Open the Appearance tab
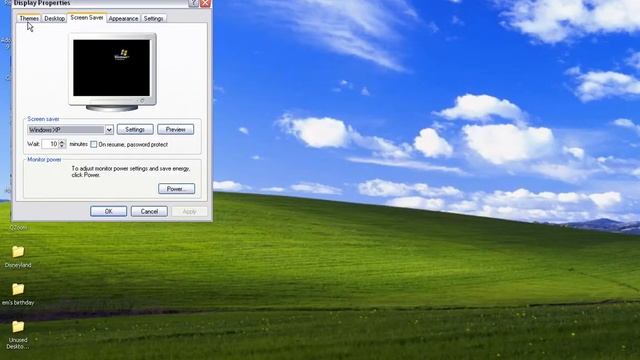The height and width of the screenshot is (360, 640). pyautogui.click(x=123, y=18)
